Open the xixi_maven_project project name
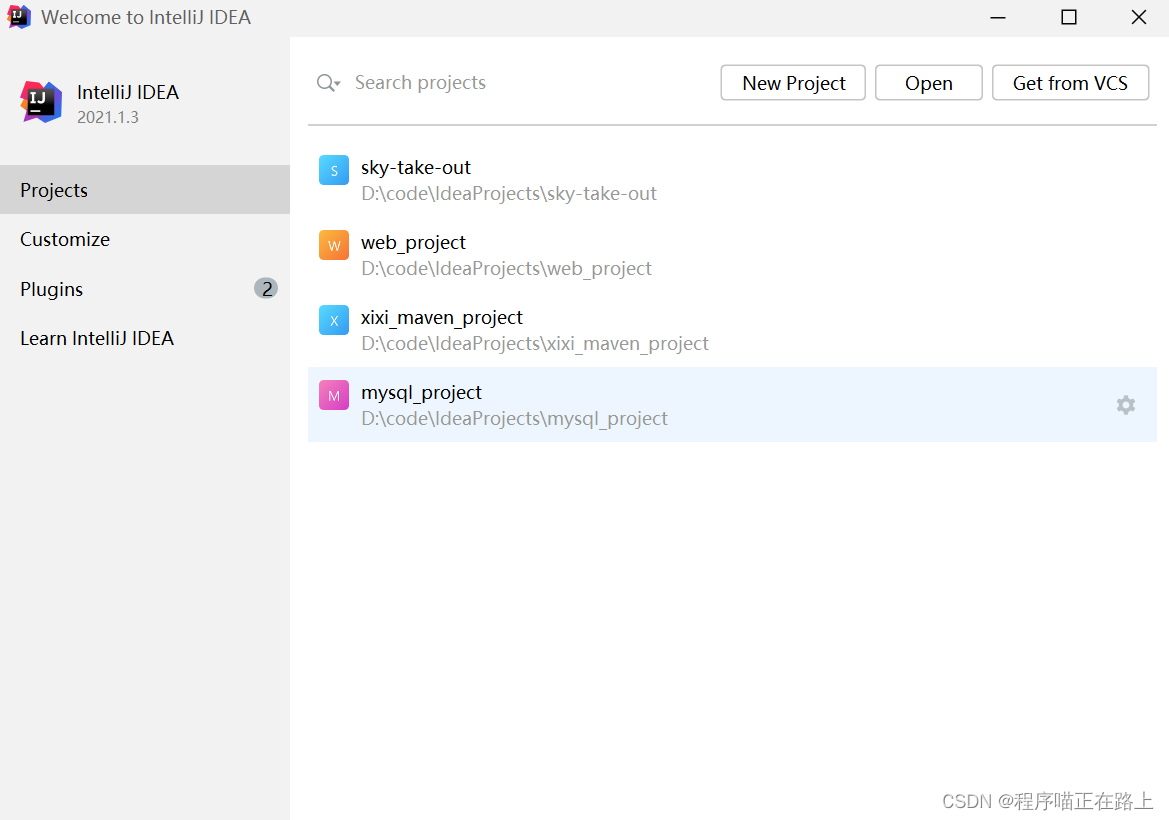The height and width of the screenshot is (820, 1169). [441, 318]
